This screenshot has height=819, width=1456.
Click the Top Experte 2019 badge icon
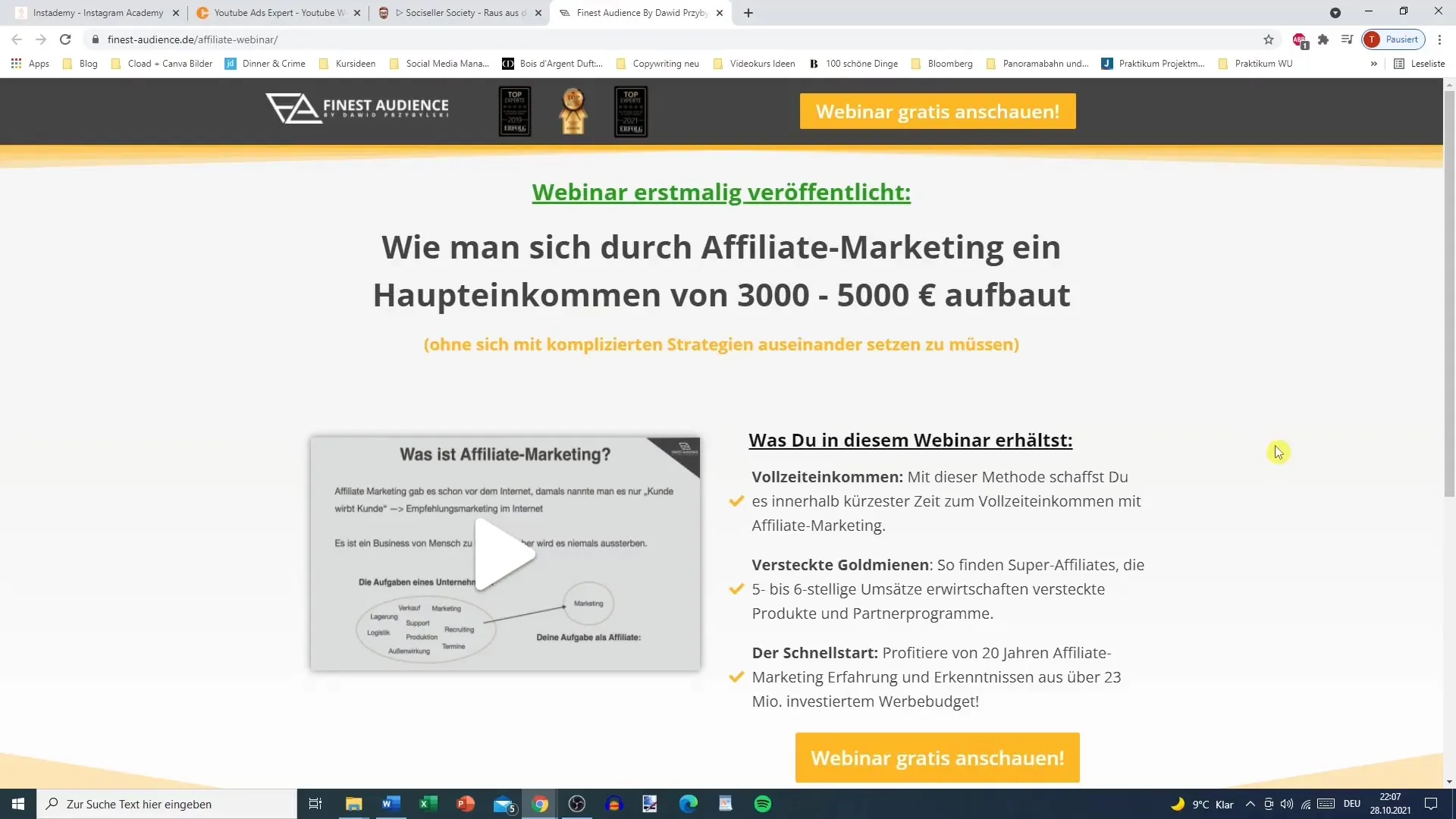pyautogui.click(x=515, y=111)
